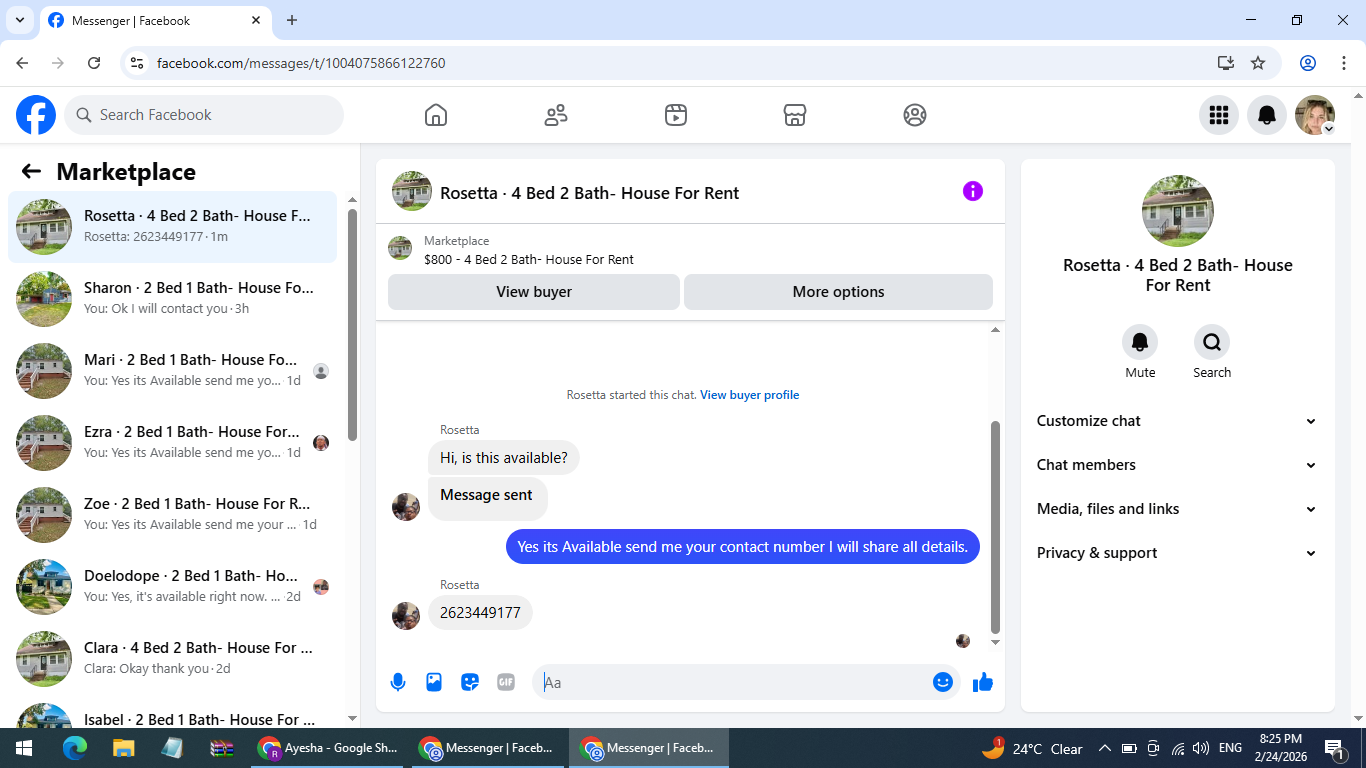Click the browser address bar URL

coord(301,63)
